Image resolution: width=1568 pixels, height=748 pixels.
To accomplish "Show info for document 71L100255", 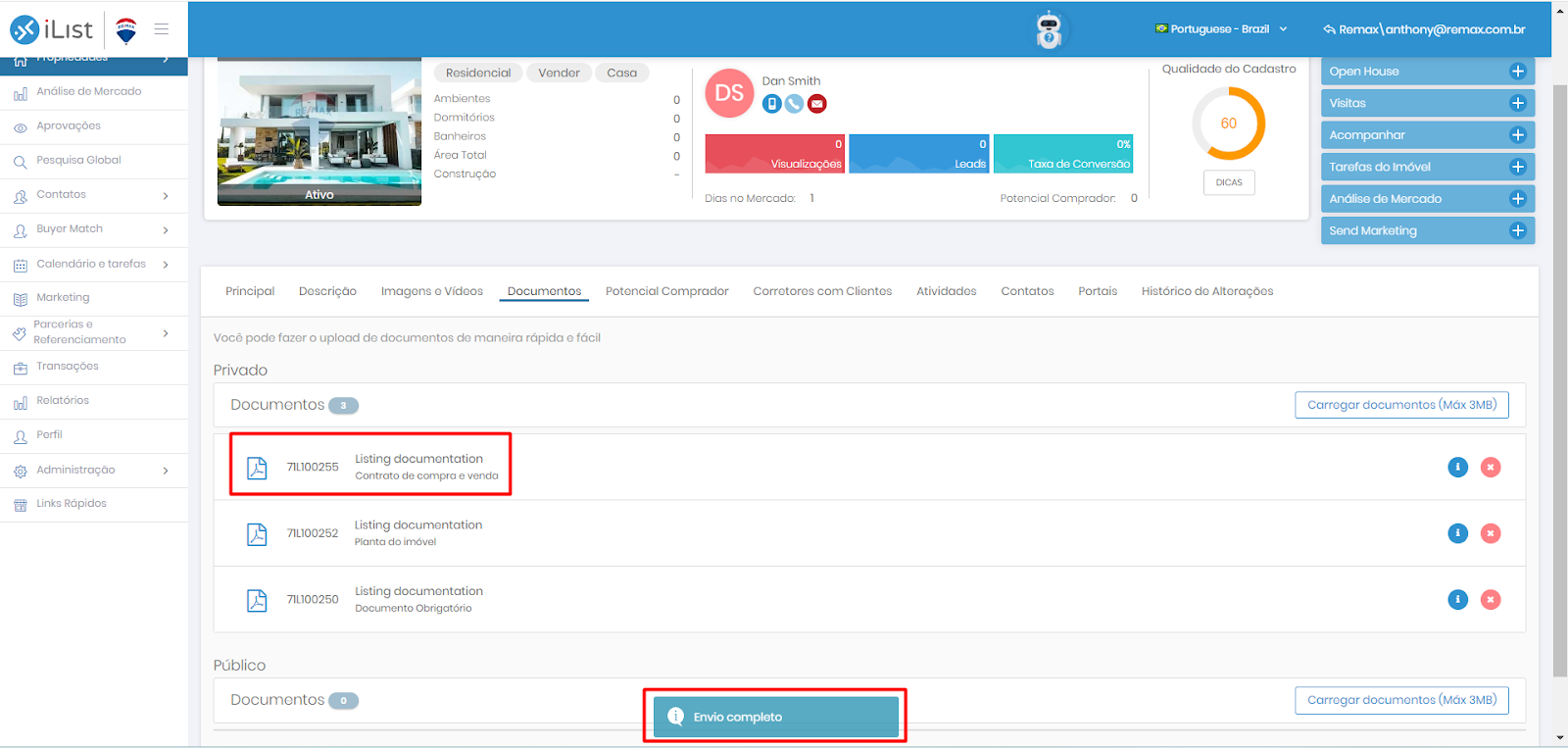I will tap(1458, 468).
